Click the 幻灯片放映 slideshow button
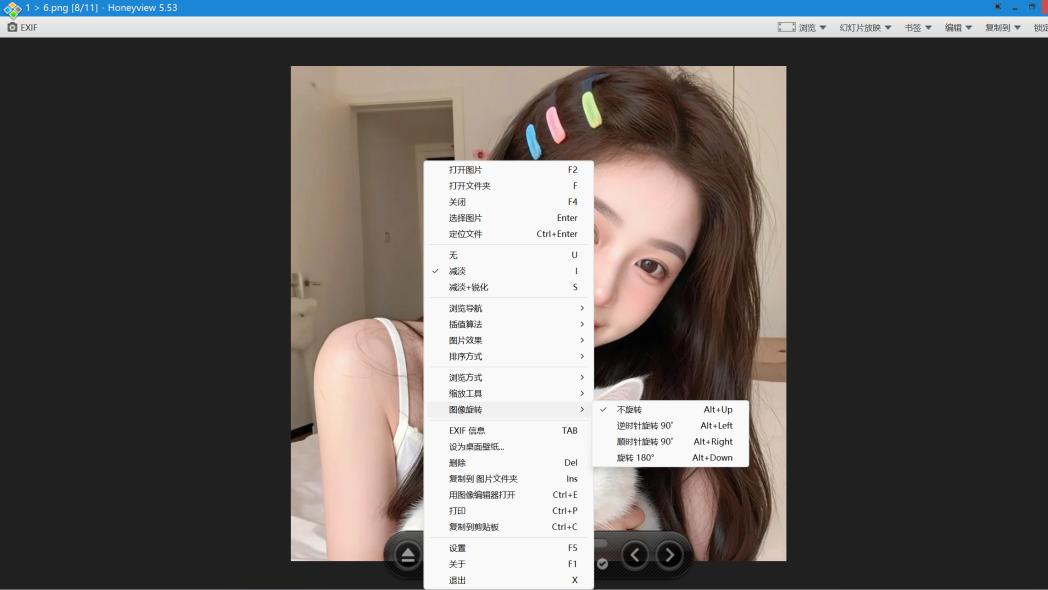1048x590 pixels. coord(862,27)
